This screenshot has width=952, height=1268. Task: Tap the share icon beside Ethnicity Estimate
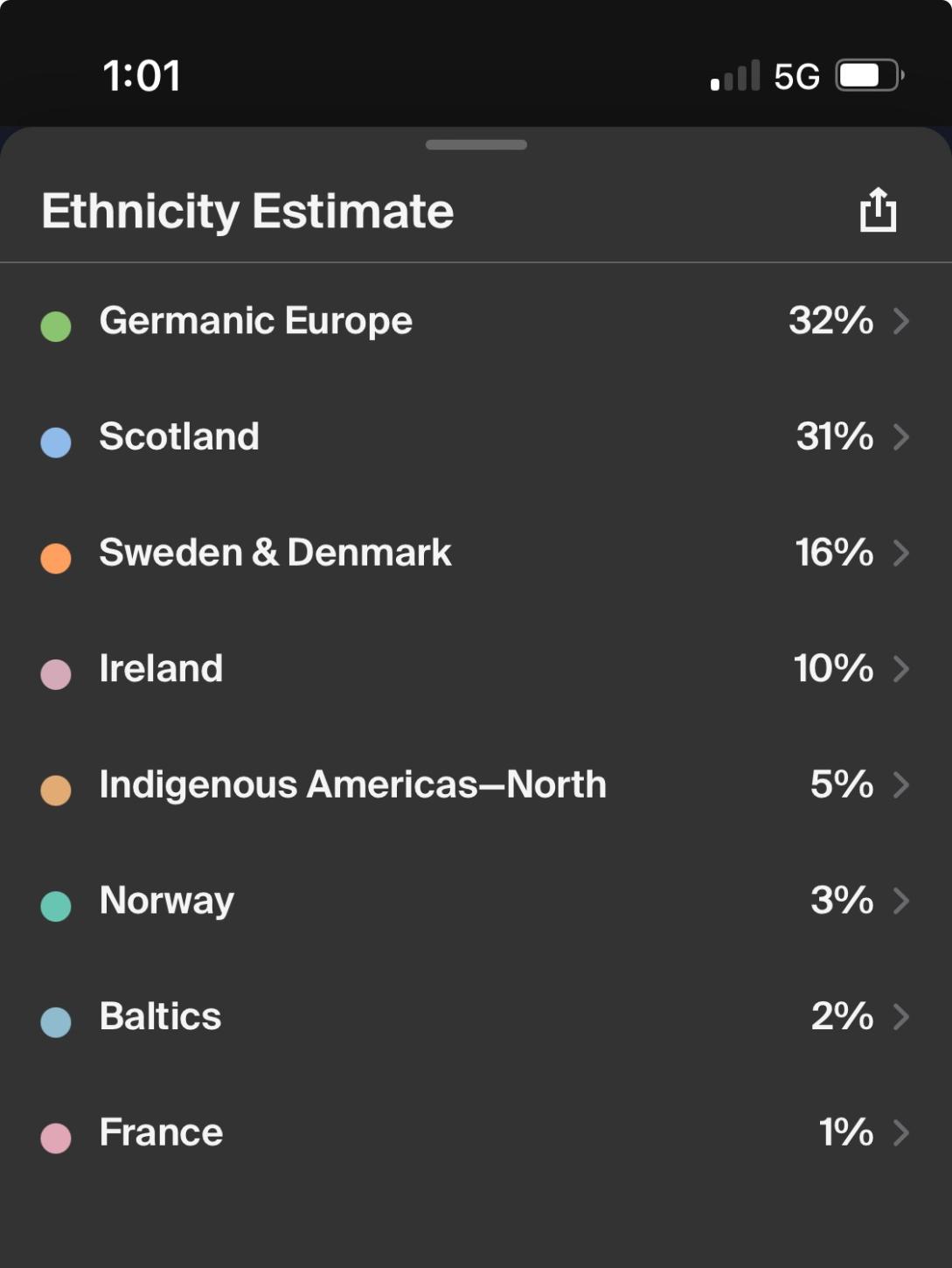pyautogui.click(x=878, y=210)
